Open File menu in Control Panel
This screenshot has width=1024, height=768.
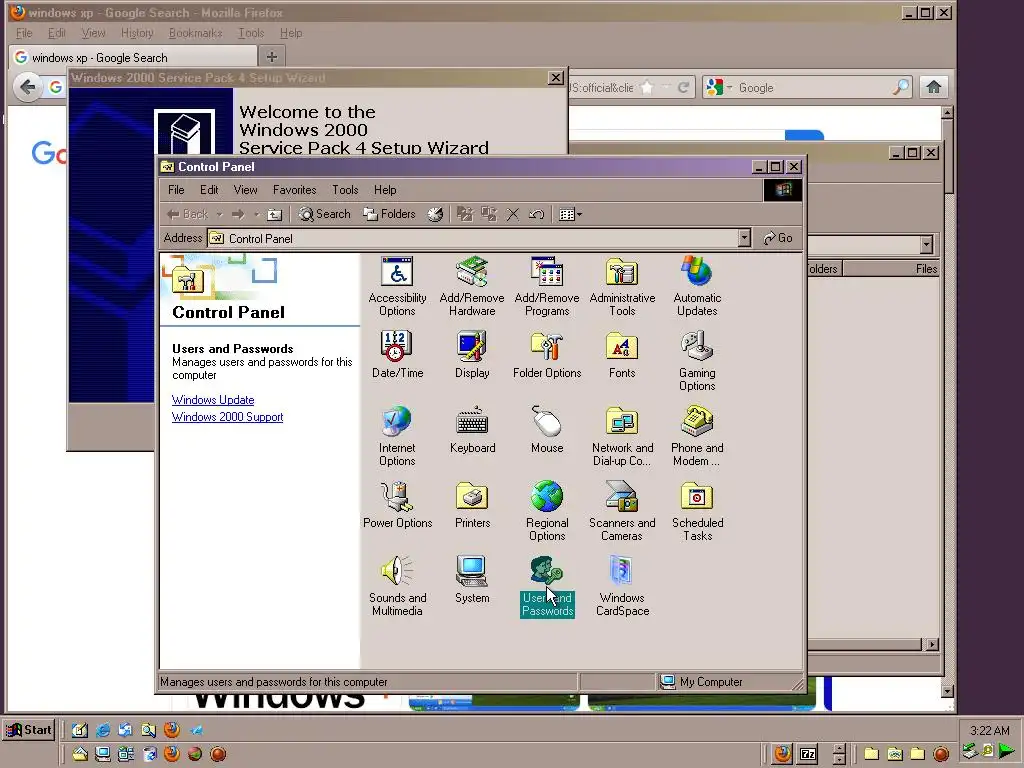tap(176, 190)
